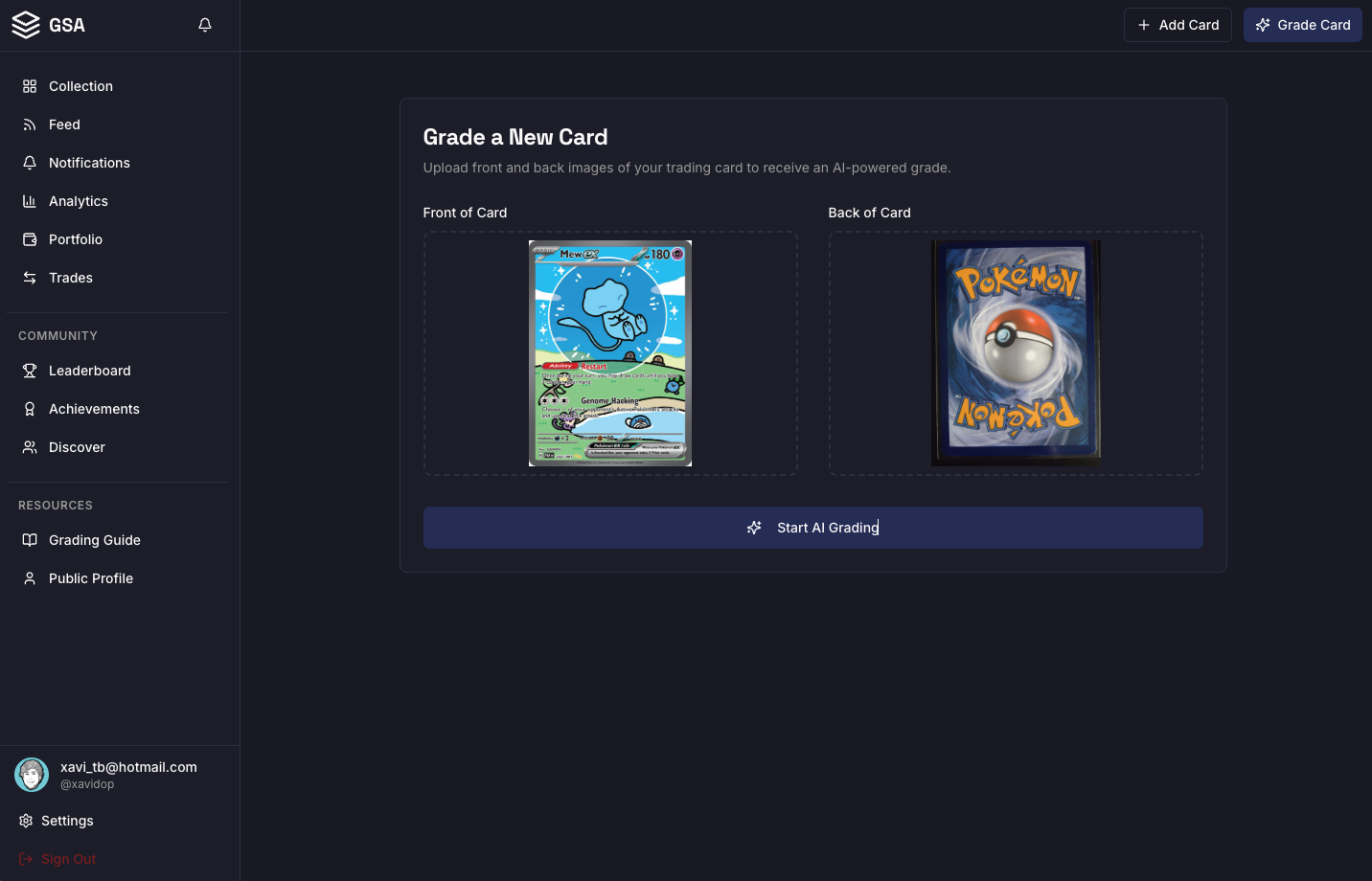The image size is (1372, 881).
Task: Open Analytics bar chart icon
Action: pyautogui.click(x=30, y=201)
